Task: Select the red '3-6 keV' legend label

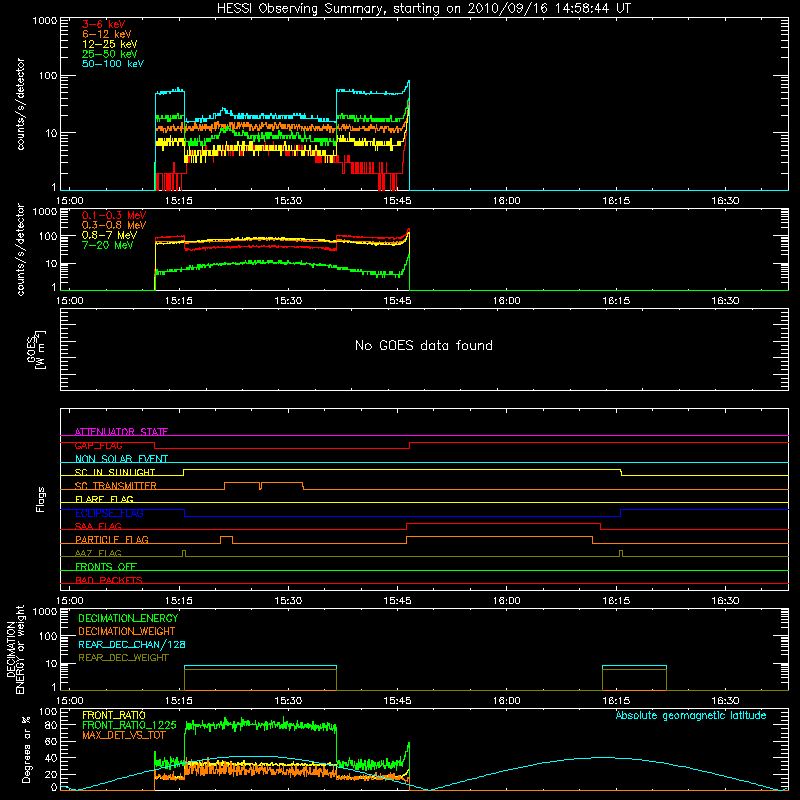Action: click(x=103, y=24)
